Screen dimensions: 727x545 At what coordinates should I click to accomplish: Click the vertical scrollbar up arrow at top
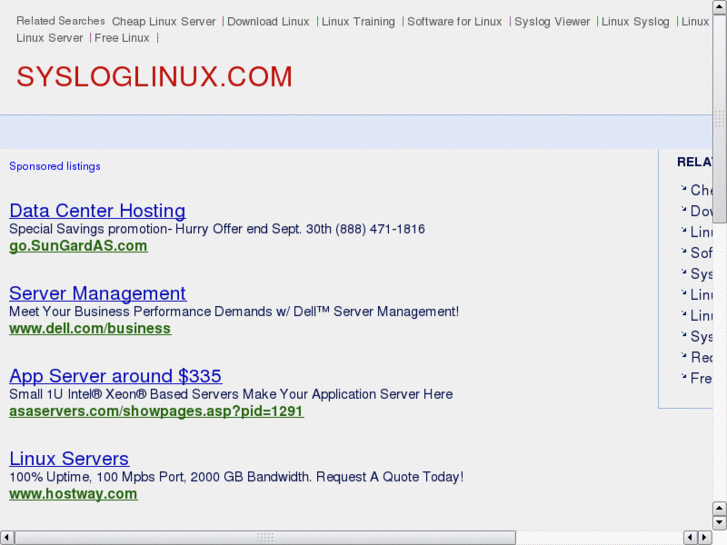click(720, 7)
